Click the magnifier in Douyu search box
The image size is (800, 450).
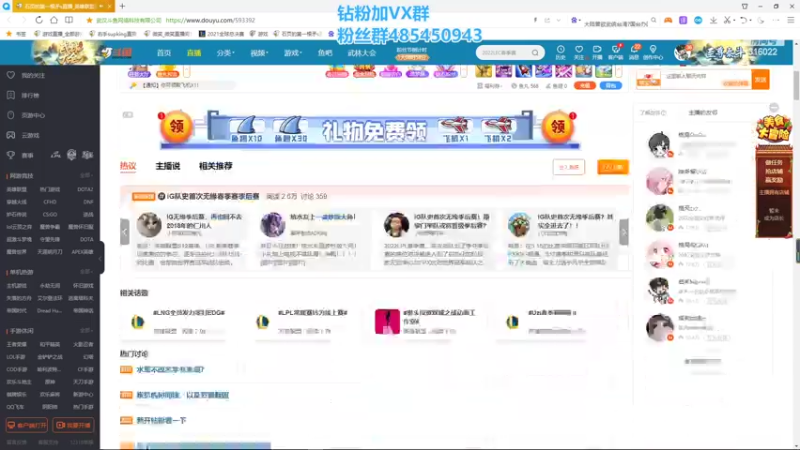tap(535, 53)
